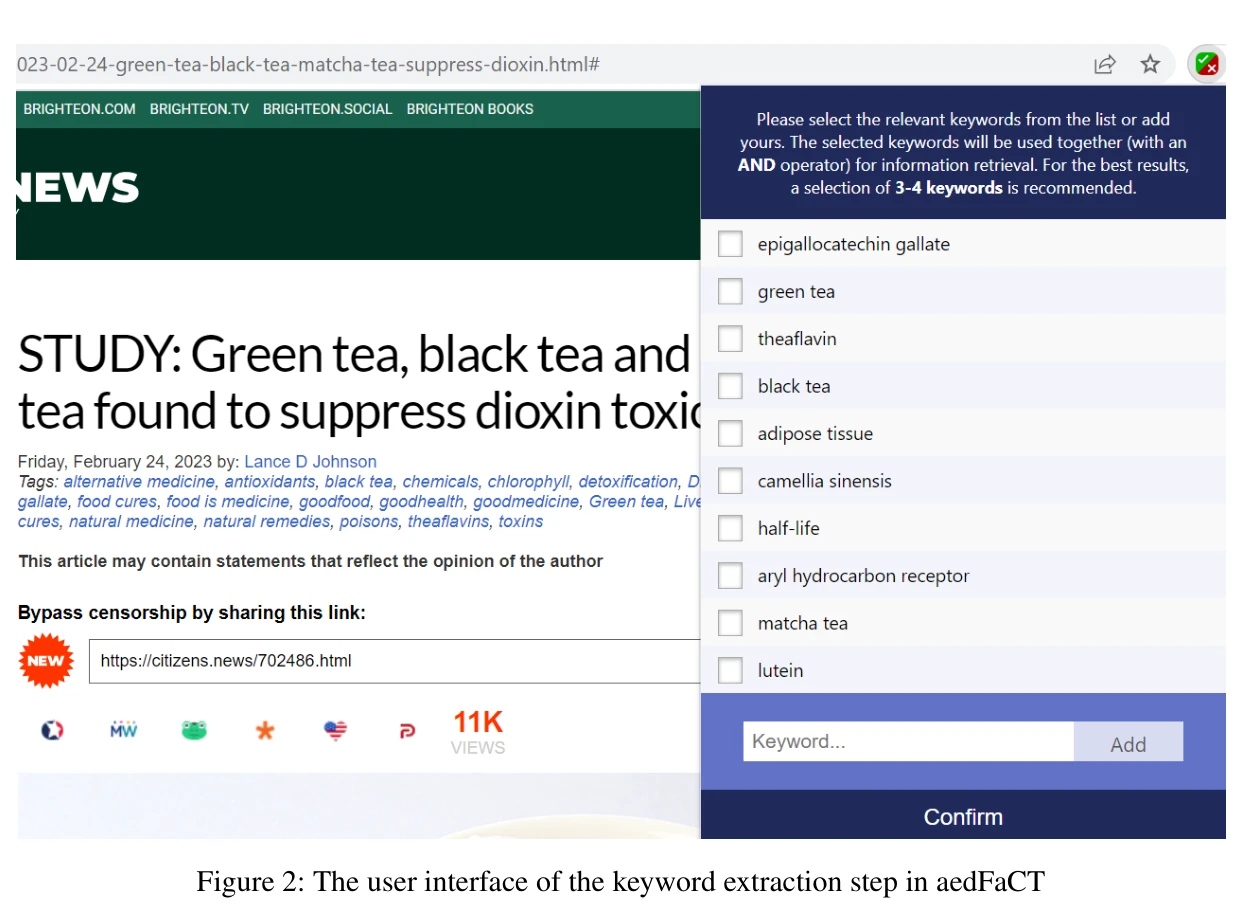Share article via MeWe icon
Image resolution: width=1242 pixels, height=911 pixels.
click(x=123, y=731)
